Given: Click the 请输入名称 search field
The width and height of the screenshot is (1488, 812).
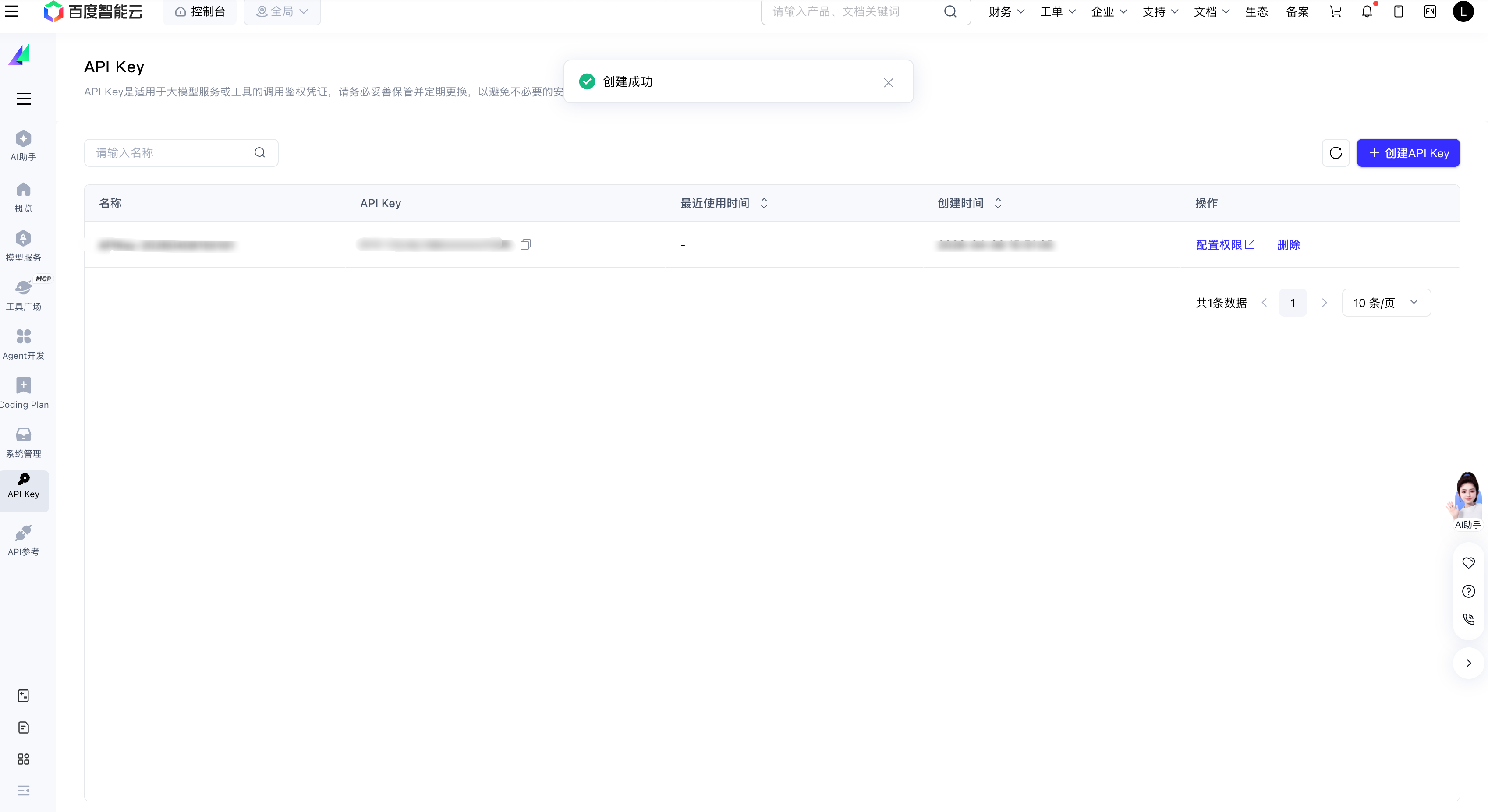Looking at the screenshot, I should (x=167, y=152).
